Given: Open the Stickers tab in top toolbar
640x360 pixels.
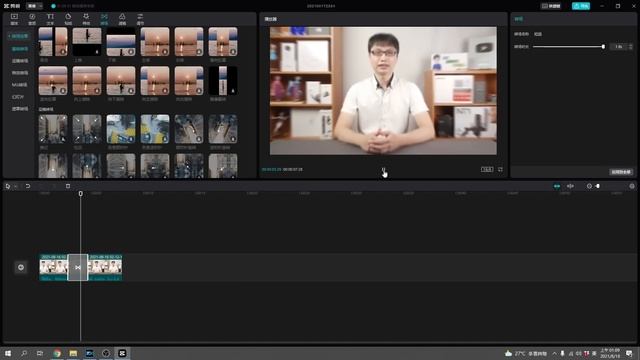Looking at the screenshot, I should click(68, 19).
